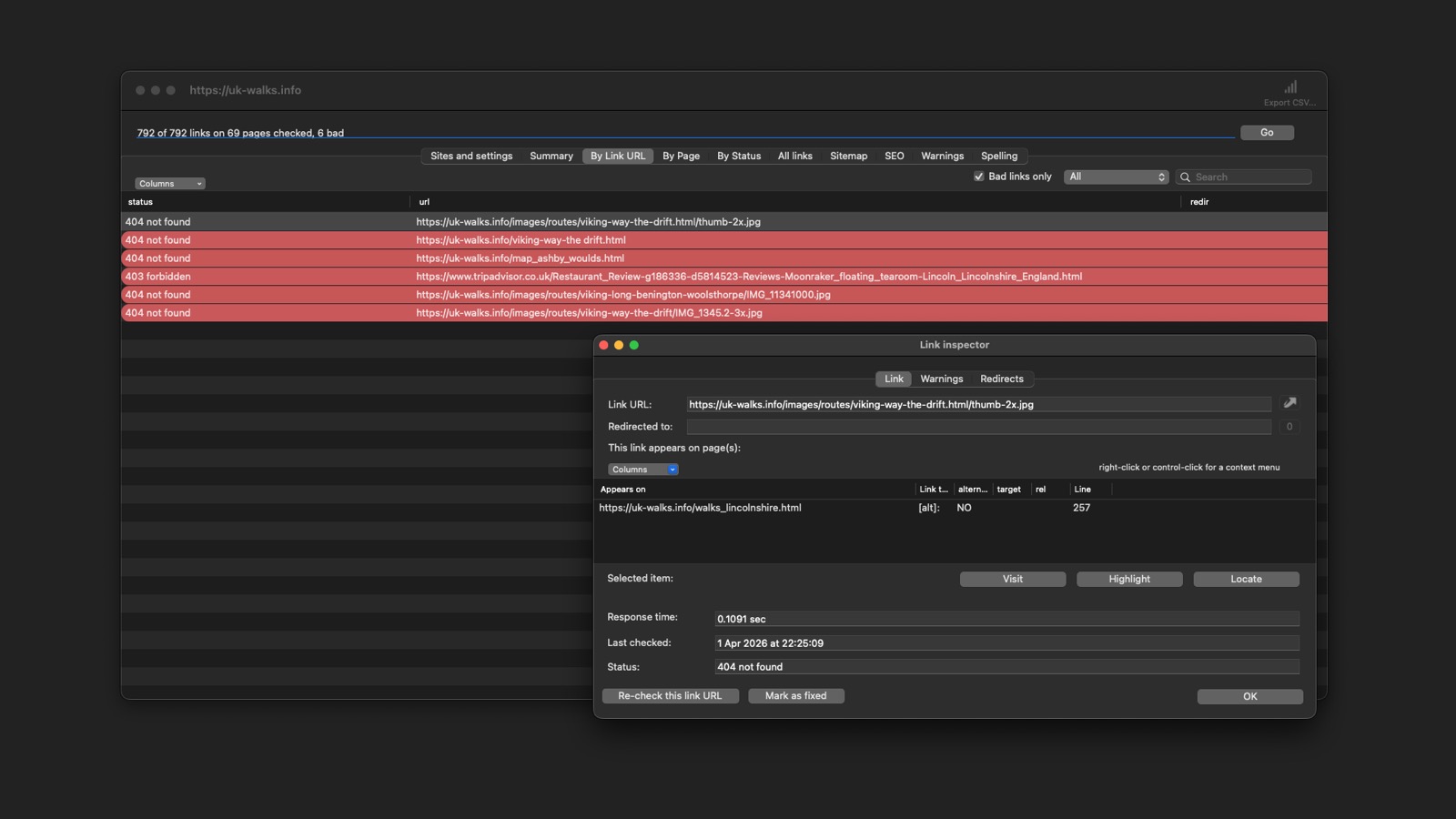Open inspector Redirects tab
Image resolution: width=1456 pixels, height=819 pixels.
1002,379
